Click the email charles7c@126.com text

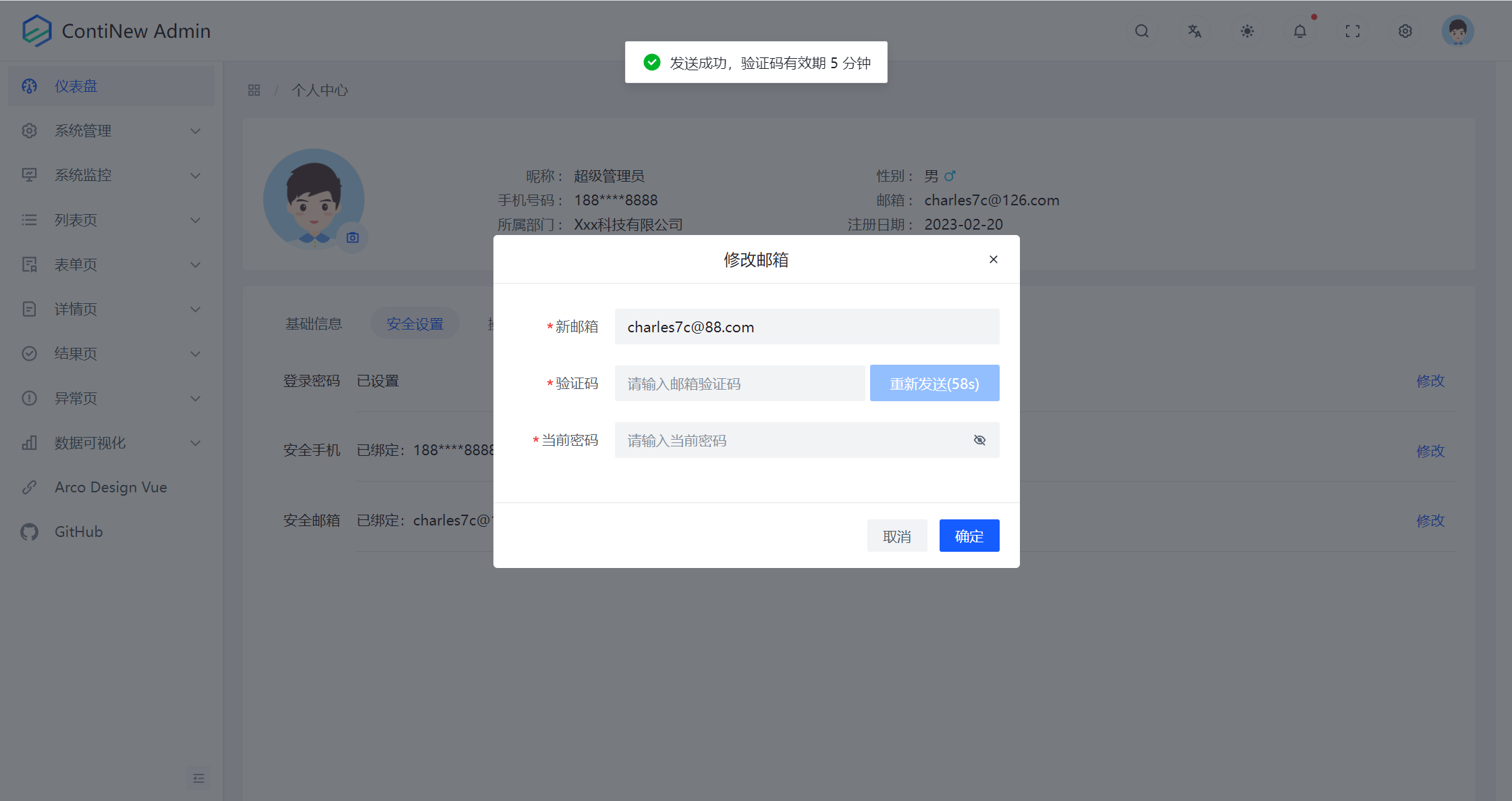click(992, 200)
